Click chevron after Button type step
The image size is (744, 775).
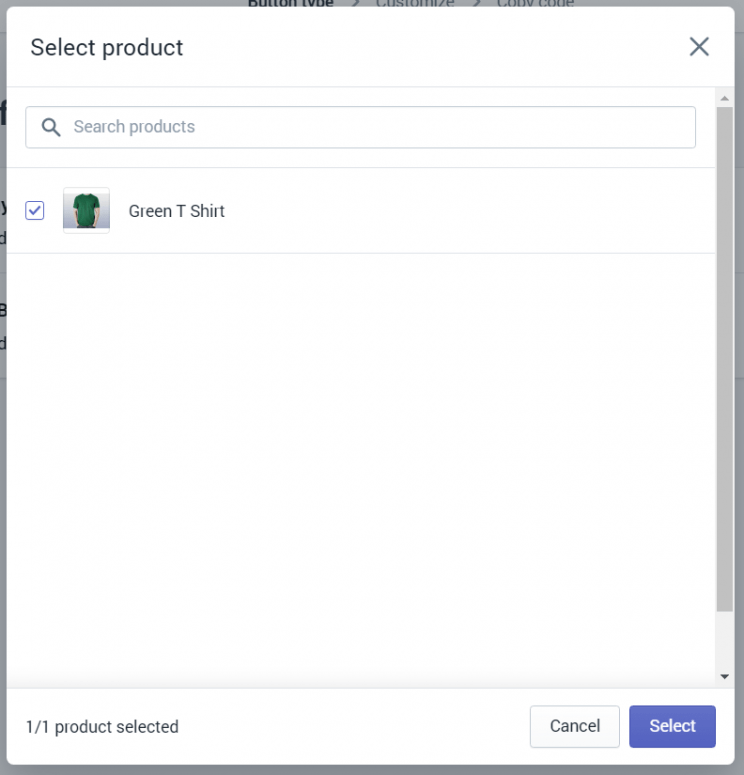[x=355, y=3]
